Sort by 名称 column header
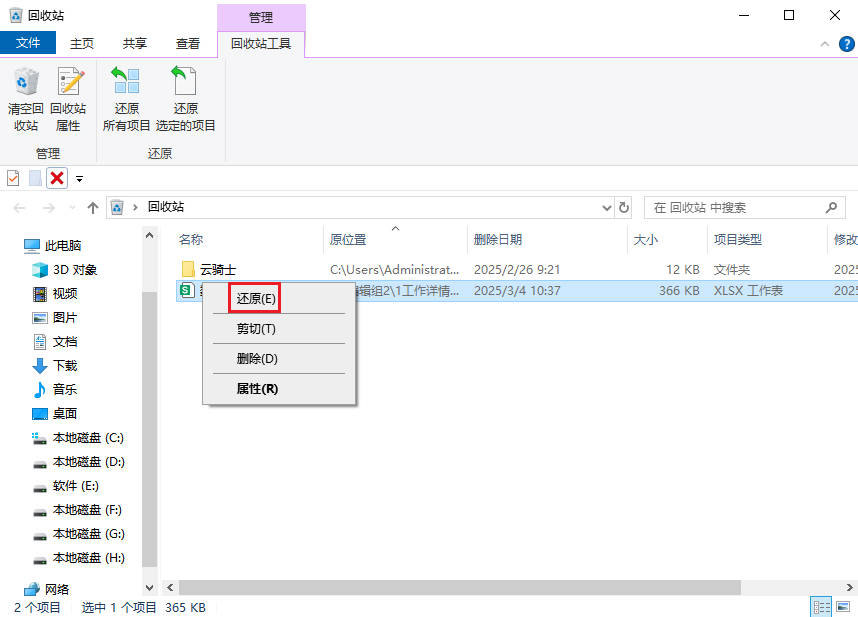Viewport: 858px width, 617px height. click(191, 240)
